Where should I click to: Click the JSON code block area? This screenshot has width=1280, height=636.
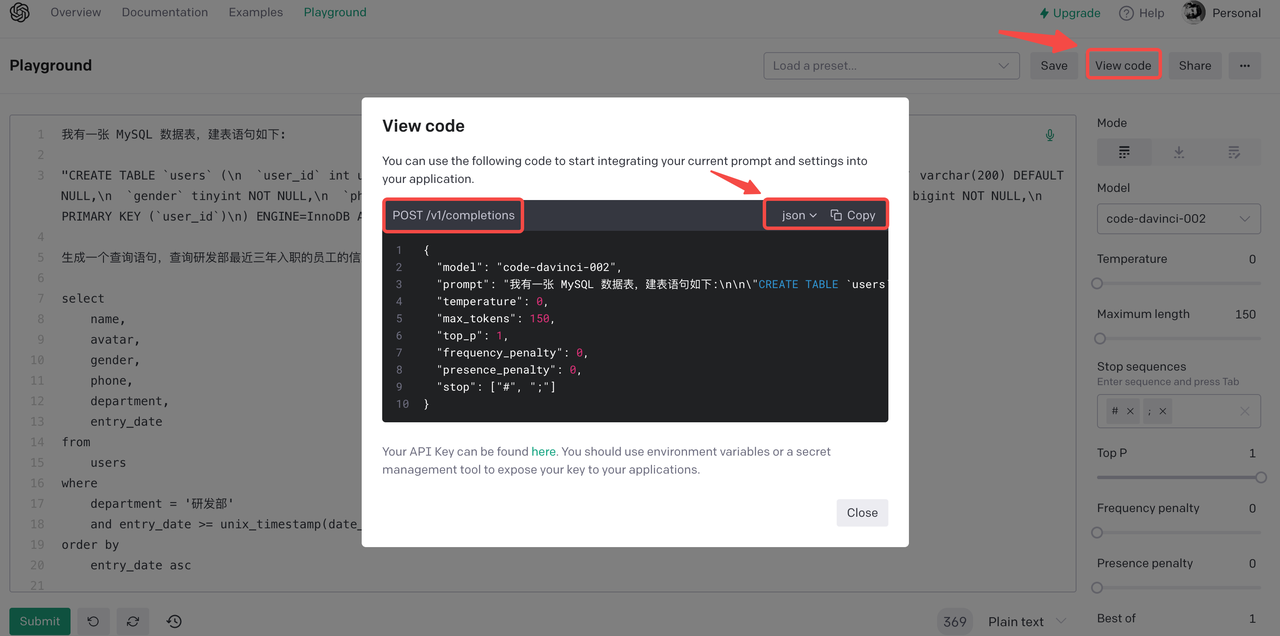tap(635, 326)
